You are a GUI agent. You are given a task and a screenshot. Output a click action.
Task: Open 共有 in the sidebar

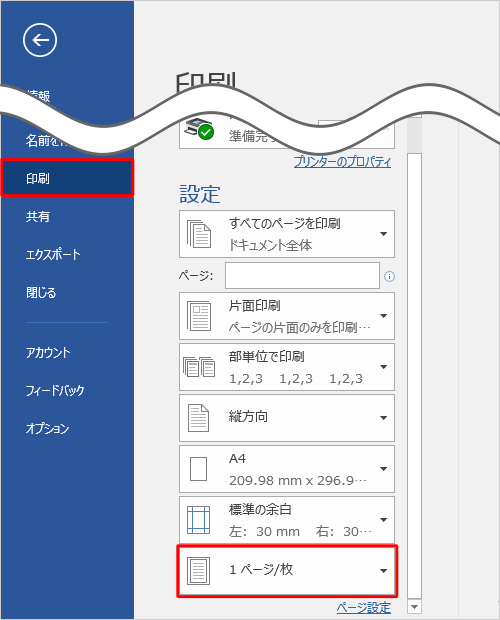point(38,216)
